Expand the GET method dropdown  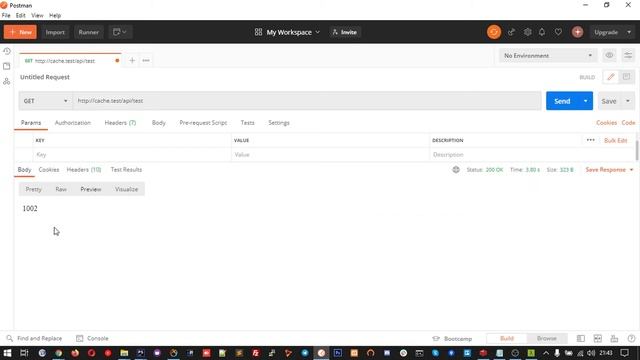pyautogui.click(x=45, y=101)
